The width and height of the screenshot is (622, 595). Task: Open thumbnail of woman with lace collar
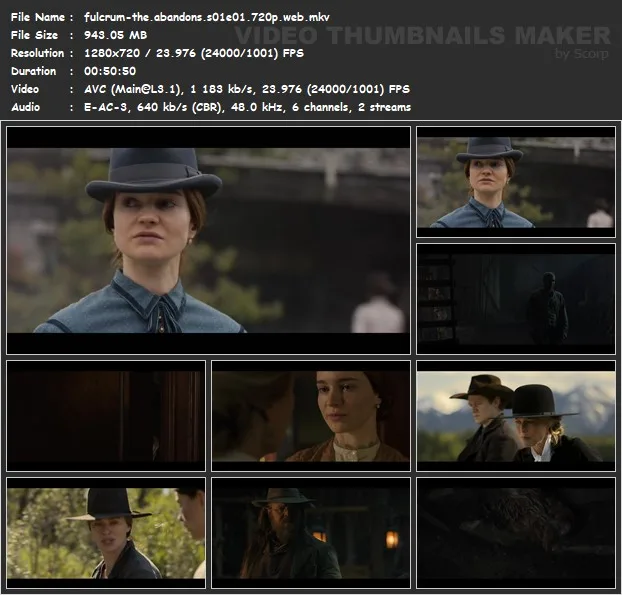click(311, 416)
